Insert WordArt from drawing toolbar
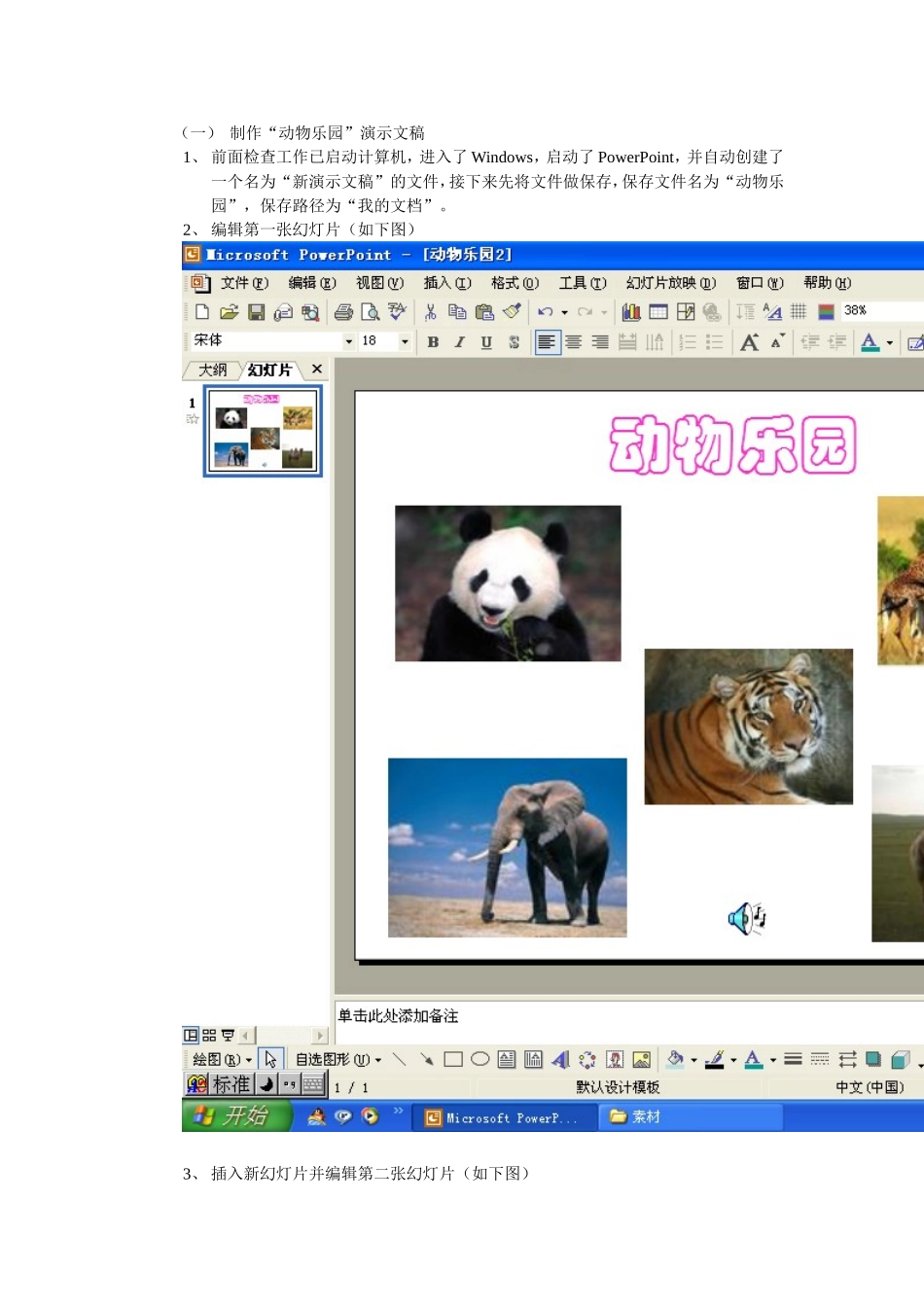The height and width of the screenshot is (1307, 924). tap(560, 1059)
